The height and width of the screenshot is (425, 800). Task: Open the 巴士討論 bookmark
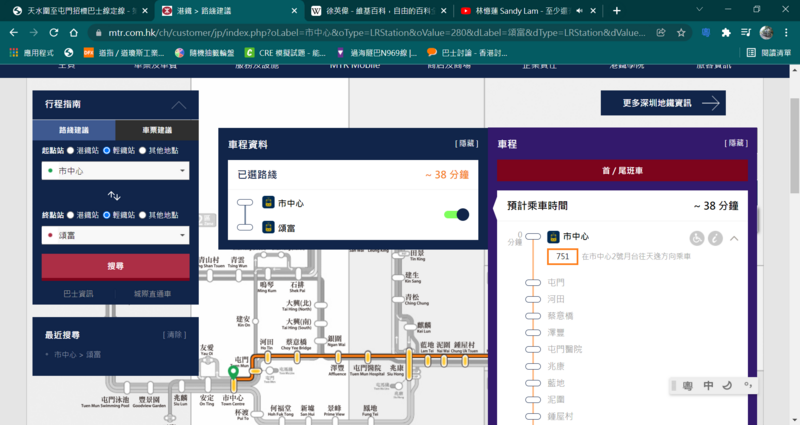click(x=467, y=53)
